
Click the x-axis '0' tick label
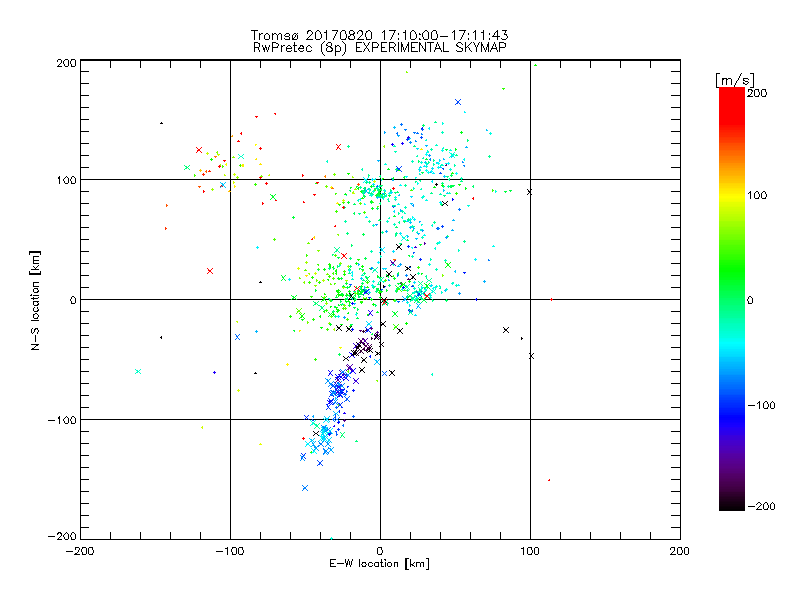pyautogui.click(x=380, y=551)
